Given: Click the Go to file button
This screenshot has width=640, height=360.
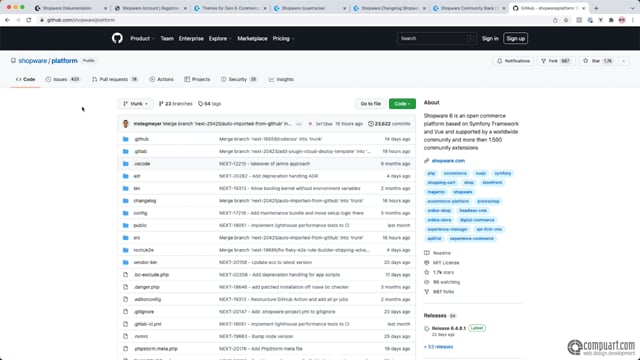Looking at the screenshot, I should coord(370,104).
